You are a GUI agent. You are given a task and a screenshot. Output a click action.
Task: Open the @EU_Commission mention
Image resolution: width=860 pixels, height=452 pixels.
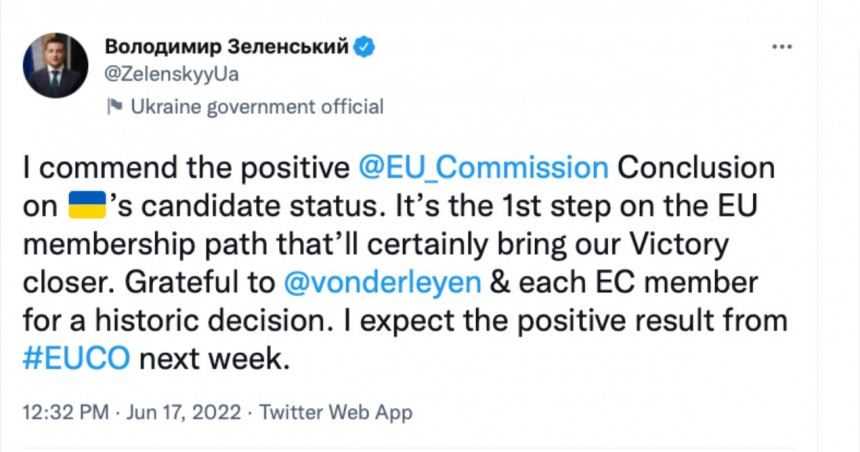[x=481, y=166]
